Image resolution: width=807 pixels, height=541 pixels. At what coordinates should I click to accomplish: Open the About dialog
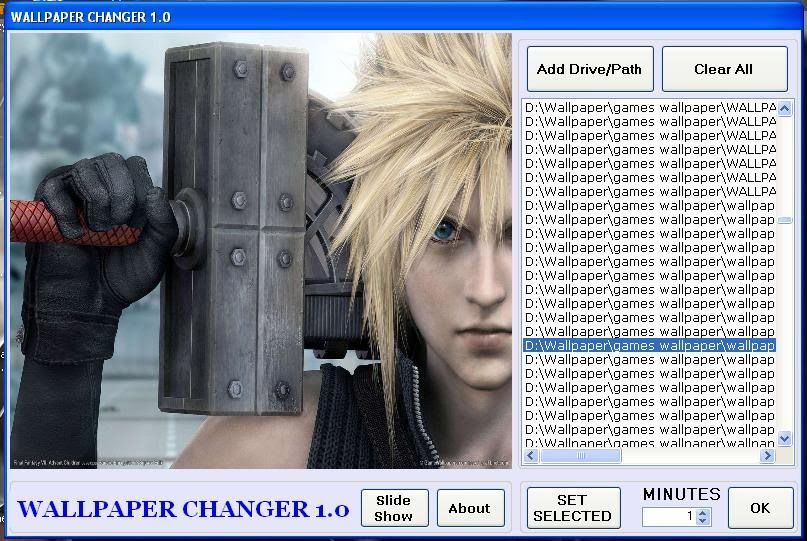(x=470, y=508)
